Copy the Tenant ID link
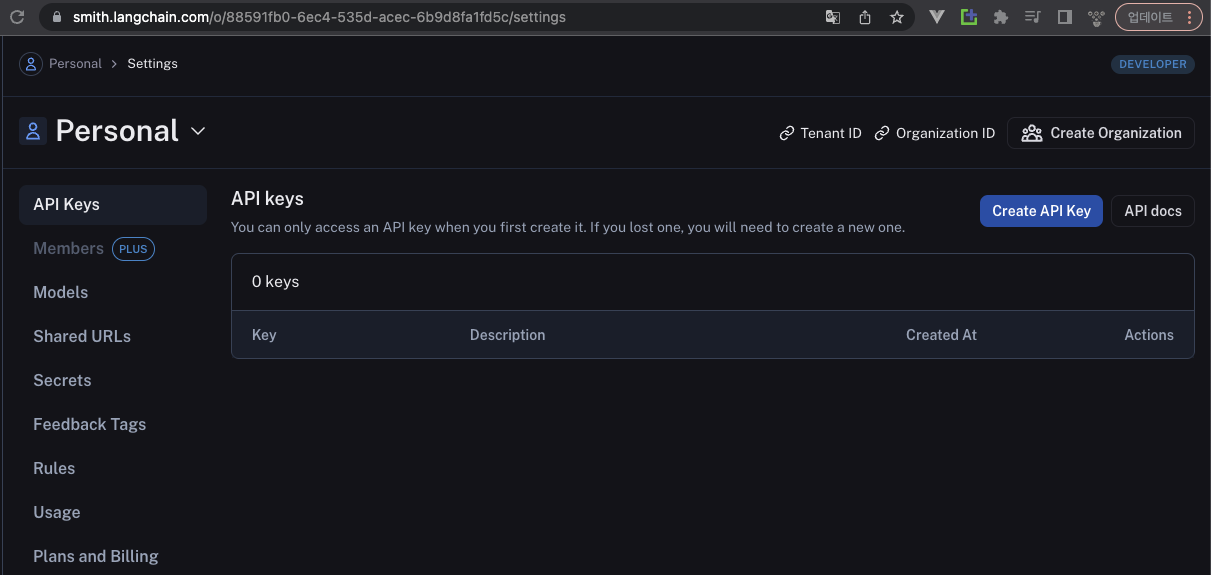The width and height of the screenshot is (1211, 575). point(820,133)
